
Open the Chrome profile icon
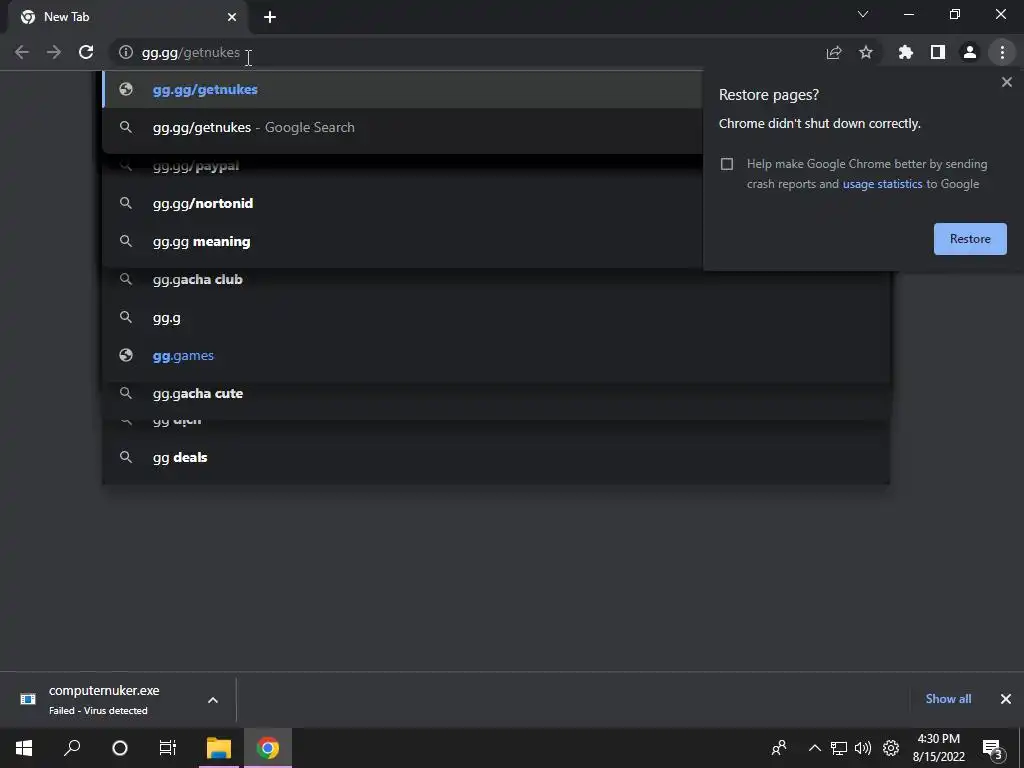pos(970,52)
